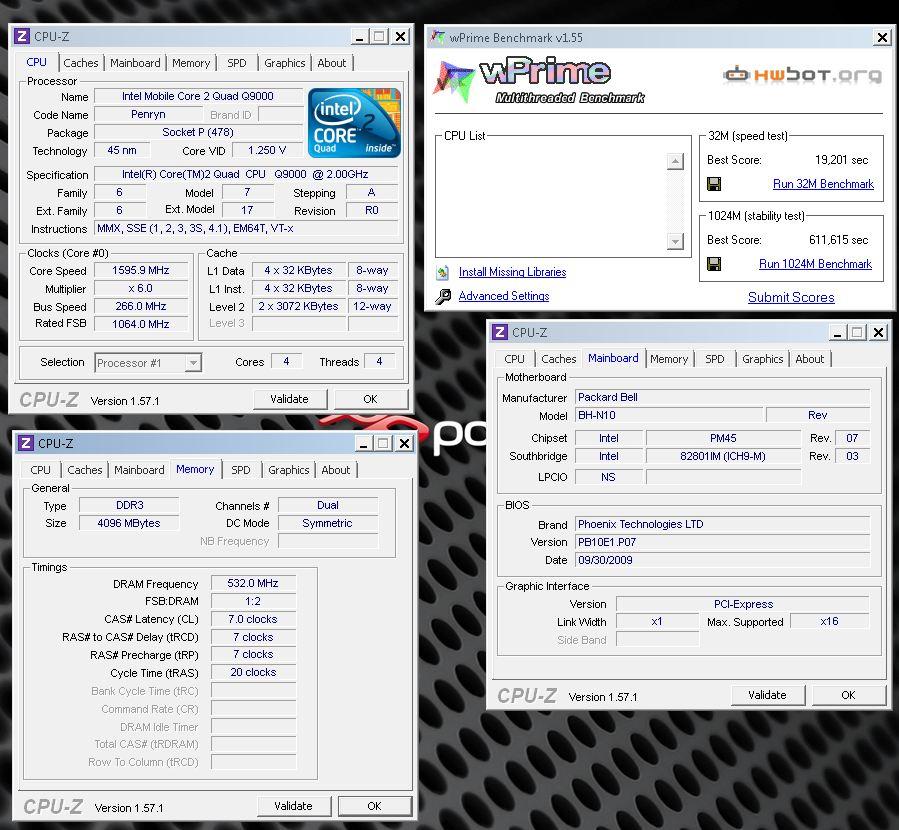Switch to the CPU tab in the Mainboard CPU-Z window
Screen dimensions: 899x830
coord(514,359)
